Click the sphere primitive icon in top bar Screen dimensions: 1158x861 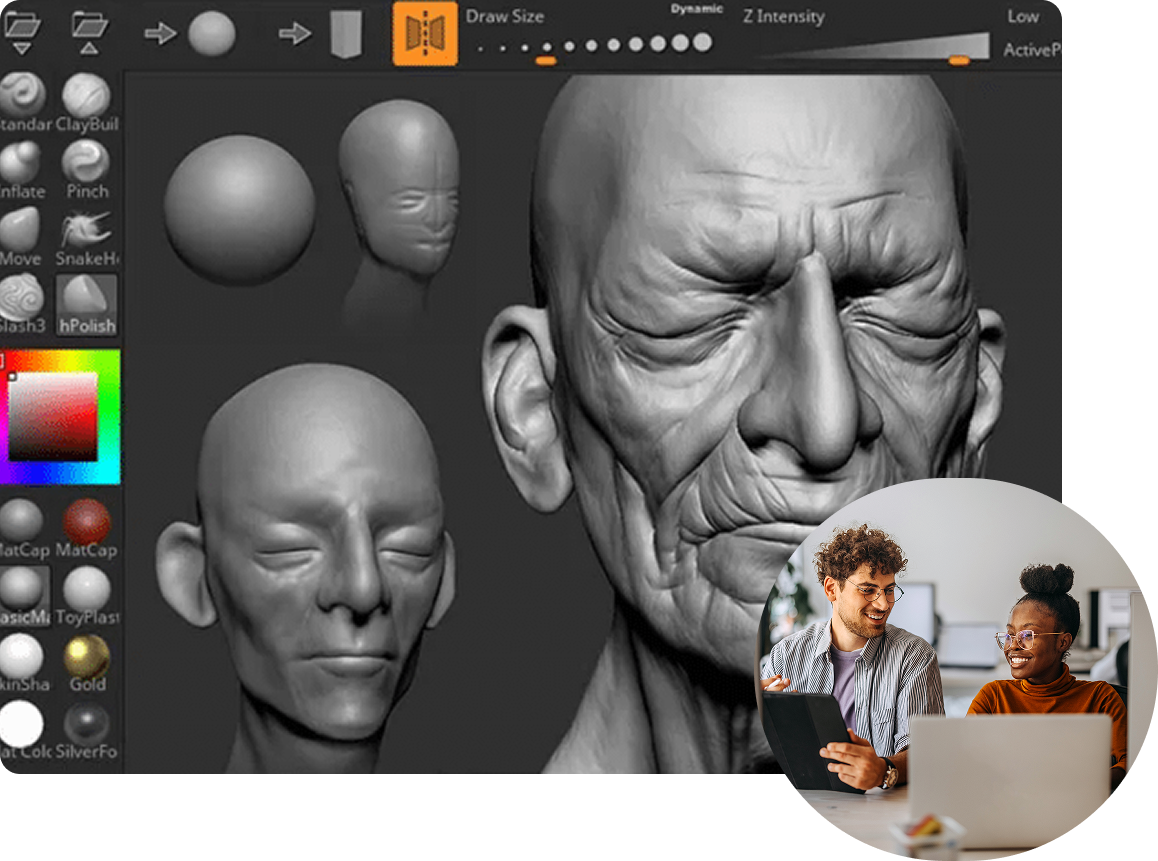click(212, 34)
